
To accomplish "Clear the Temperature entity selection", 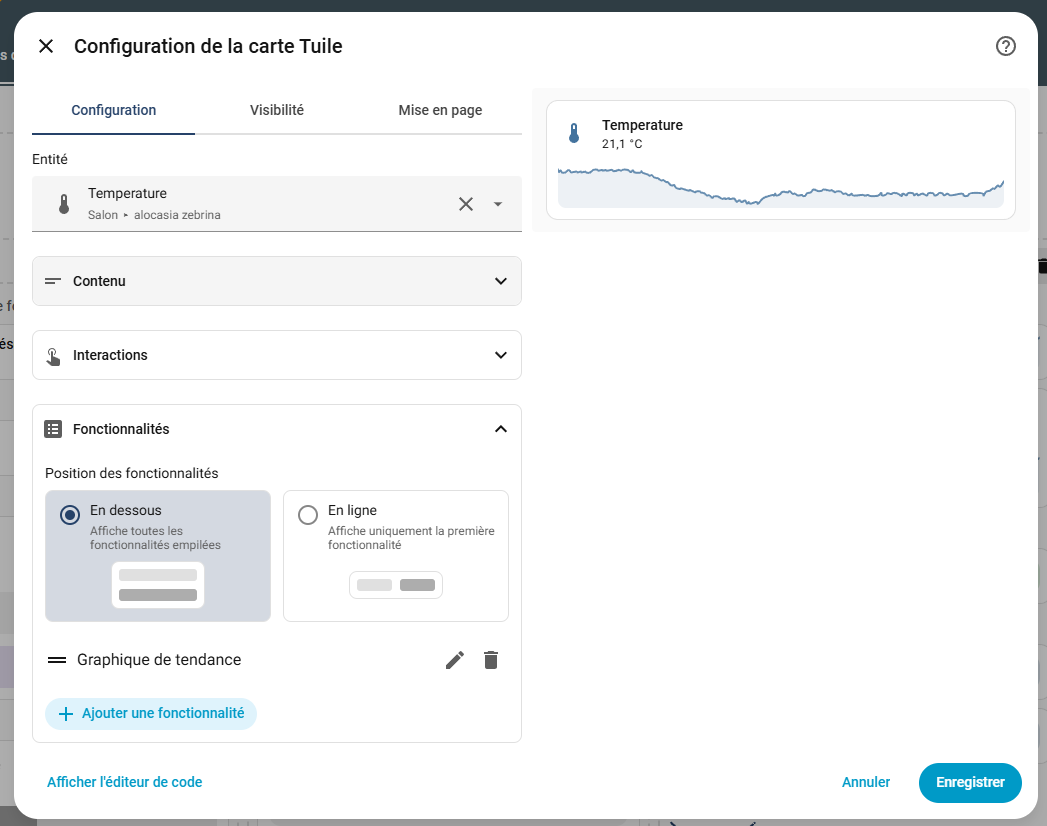I will tap(466, 204).
